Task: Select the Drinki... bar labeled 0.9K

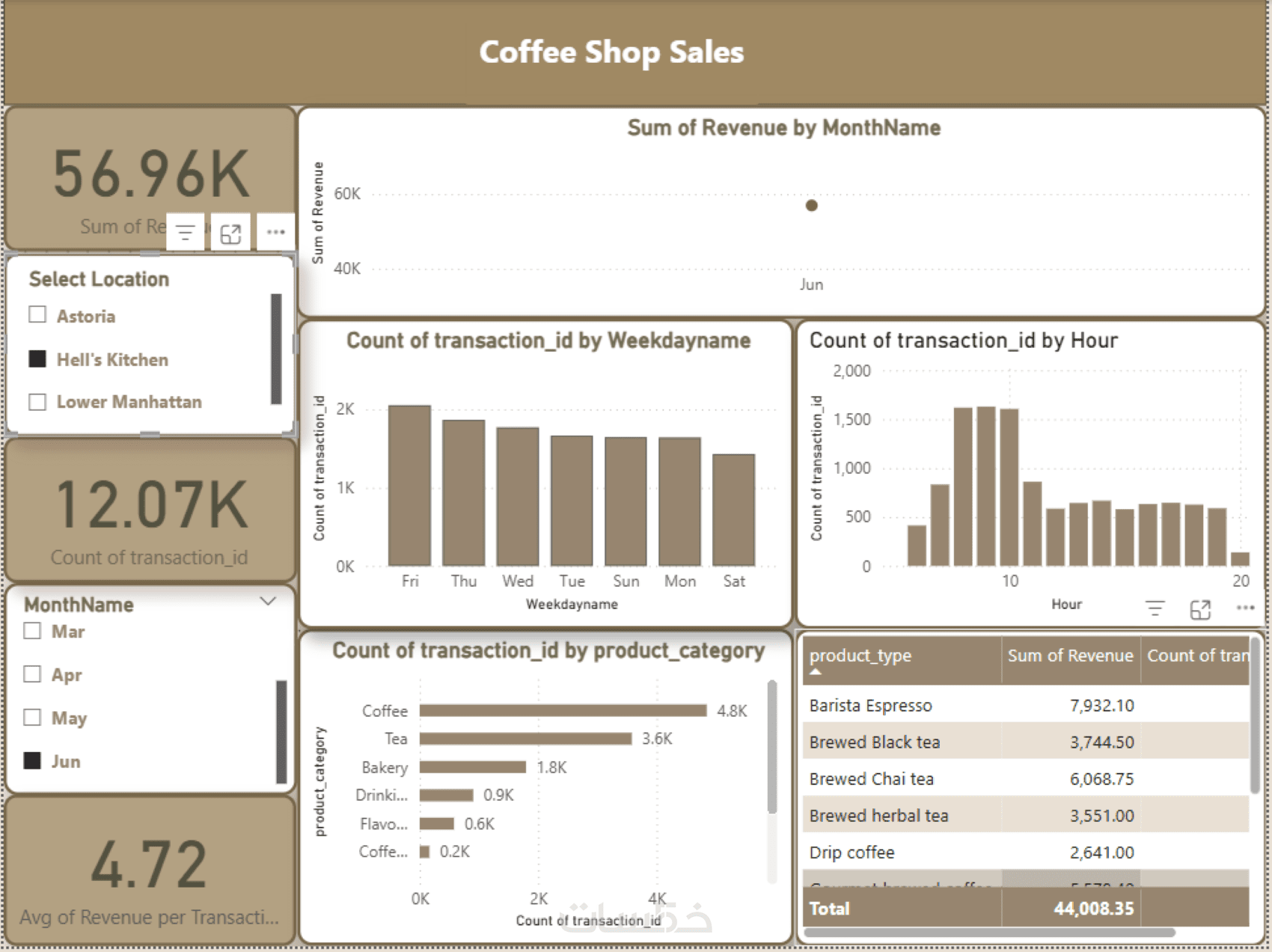Action: (x=447, y=795)
